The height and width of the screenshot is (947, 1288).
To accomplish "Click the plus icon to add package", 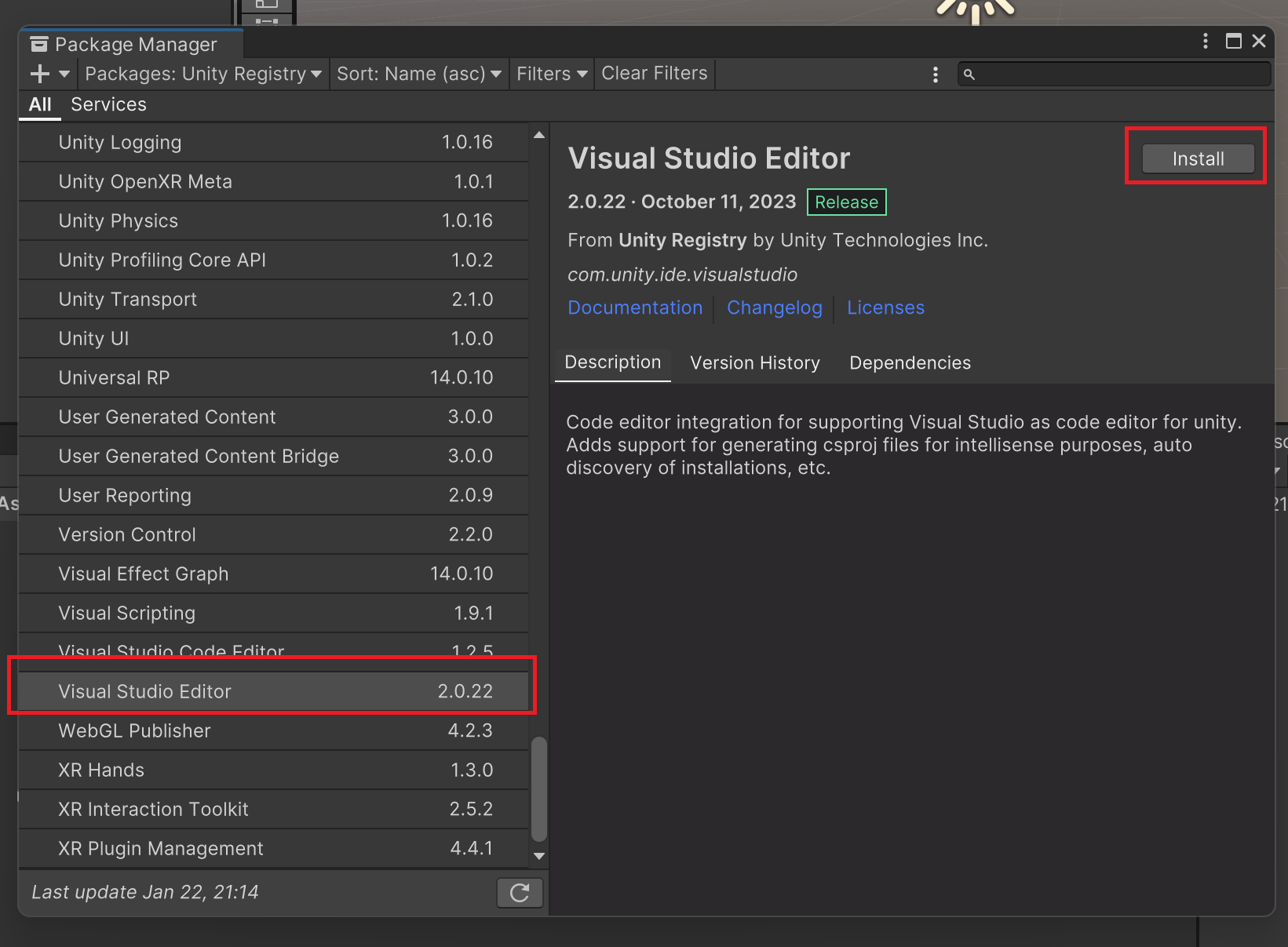I will (x=39, y=74).
